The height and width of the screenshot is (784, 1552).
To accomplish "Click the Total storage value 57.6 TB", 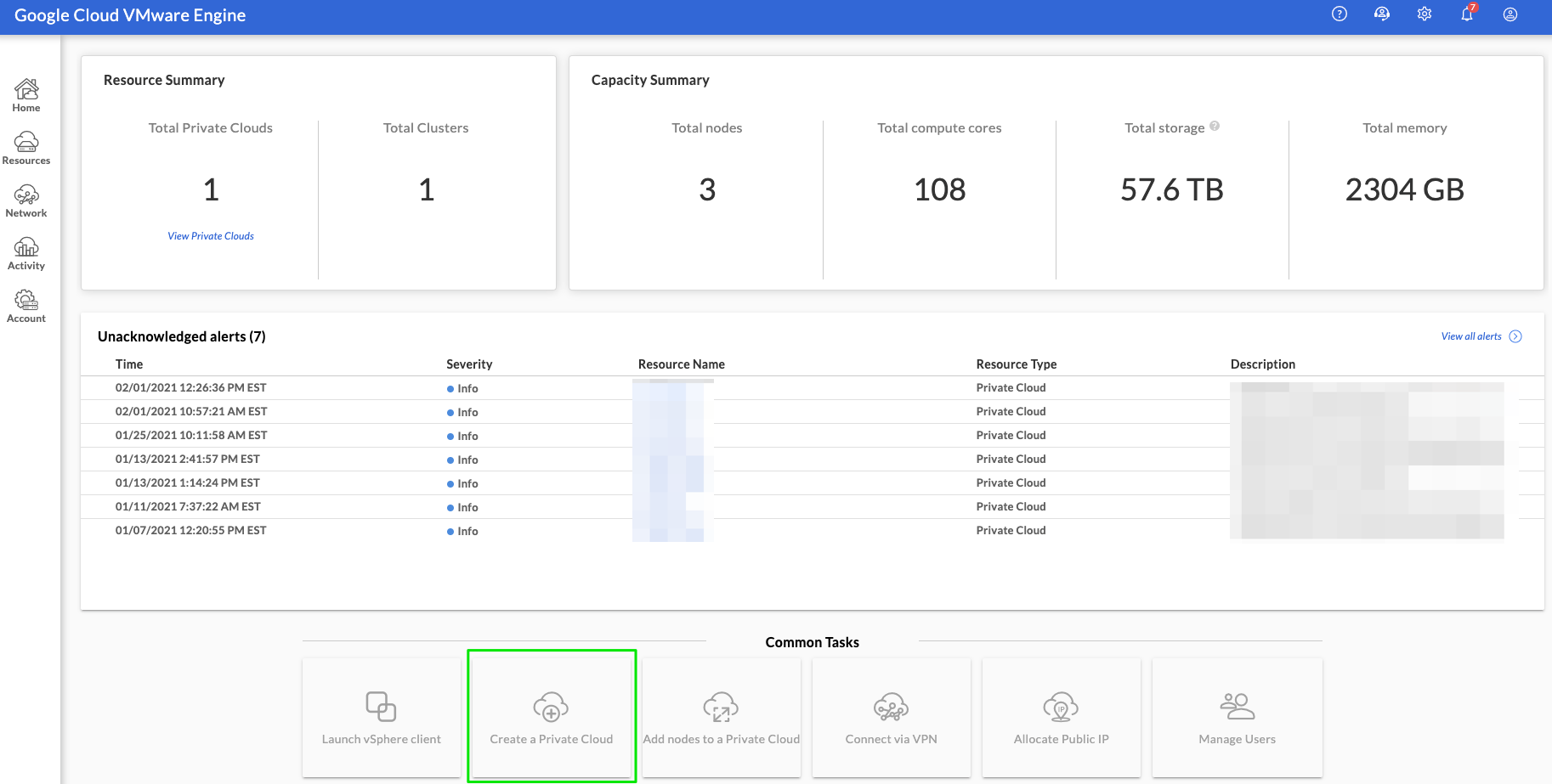I will pyautogui.click(x=1172, y=189).
